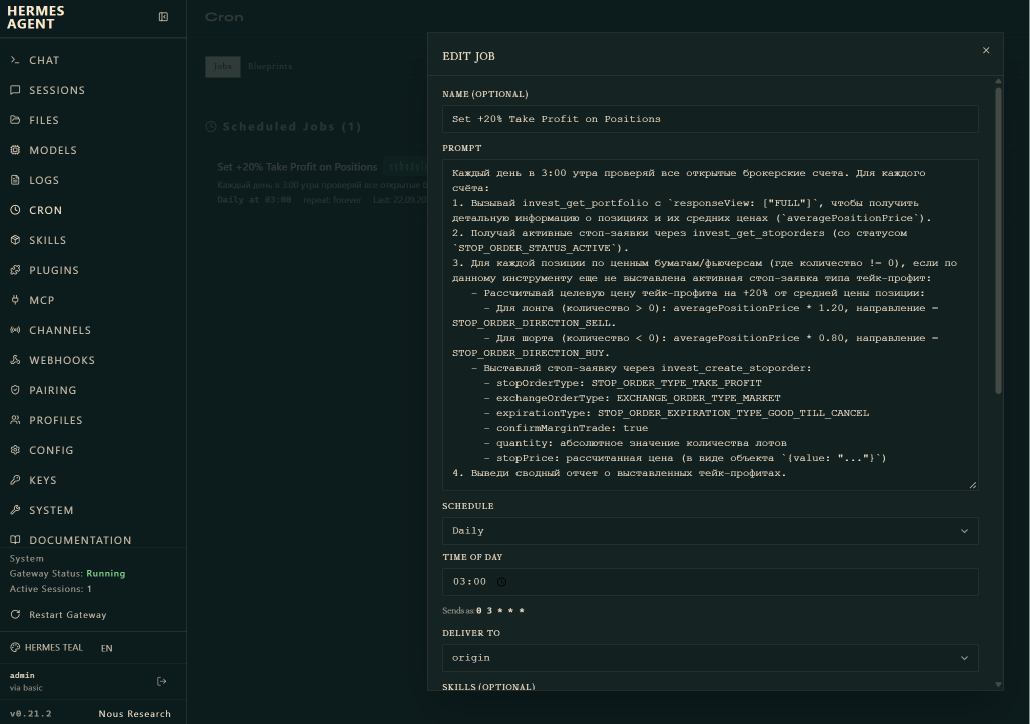1030x724 pixels.
Task: Click the MCP plug icon
Action: (15, 300)
